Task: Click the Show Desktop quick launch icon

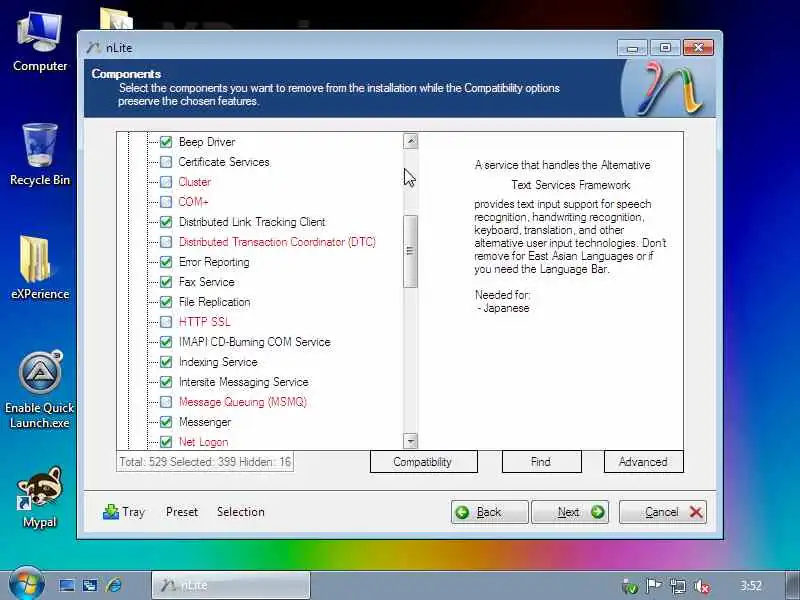Action: 67,585
